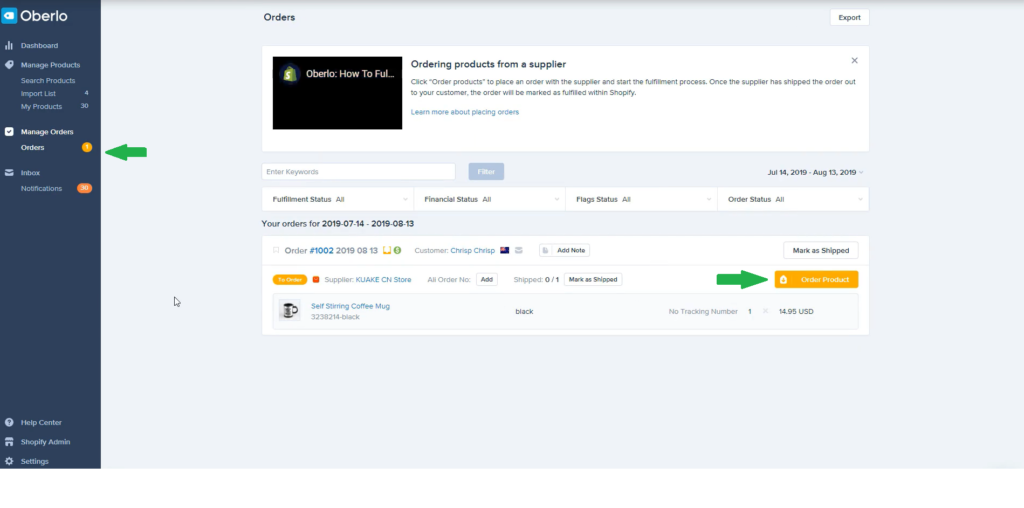Open Settings page
Image resolution: width=1024 pixels, height=508 pixels.
tap(35, 461)
